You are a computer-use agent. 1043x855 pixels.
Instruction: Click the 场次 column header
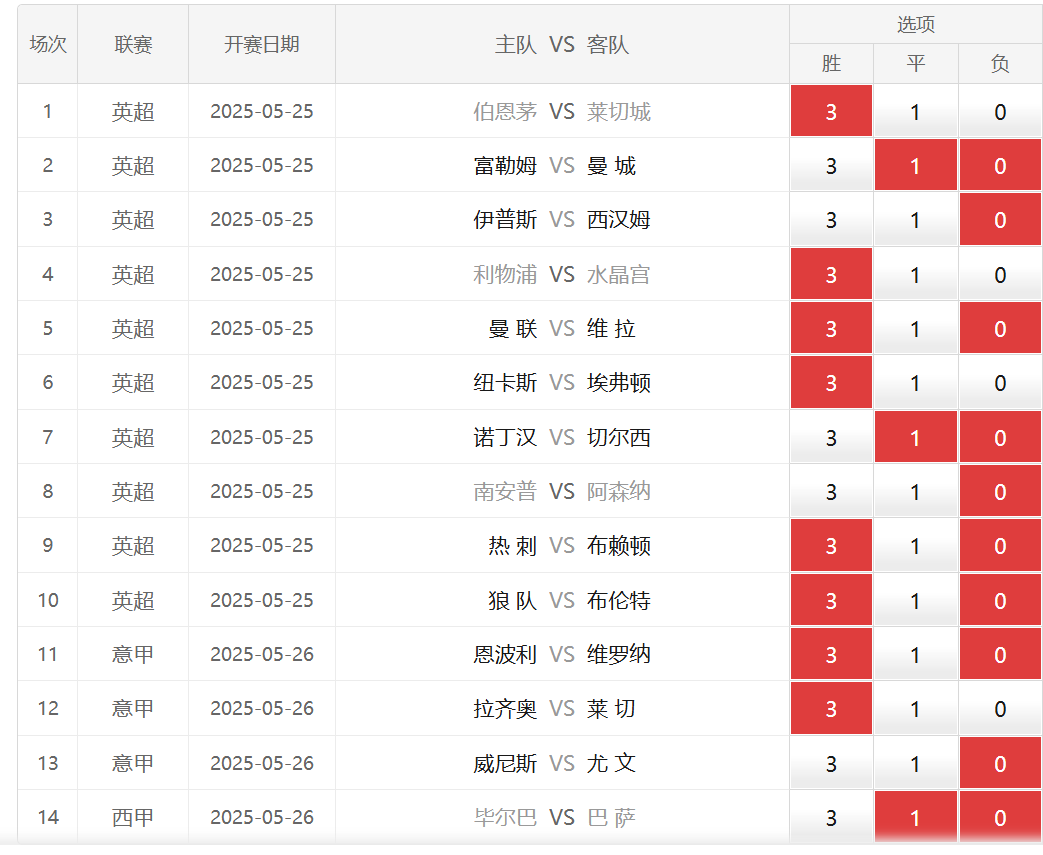point(48,44)
